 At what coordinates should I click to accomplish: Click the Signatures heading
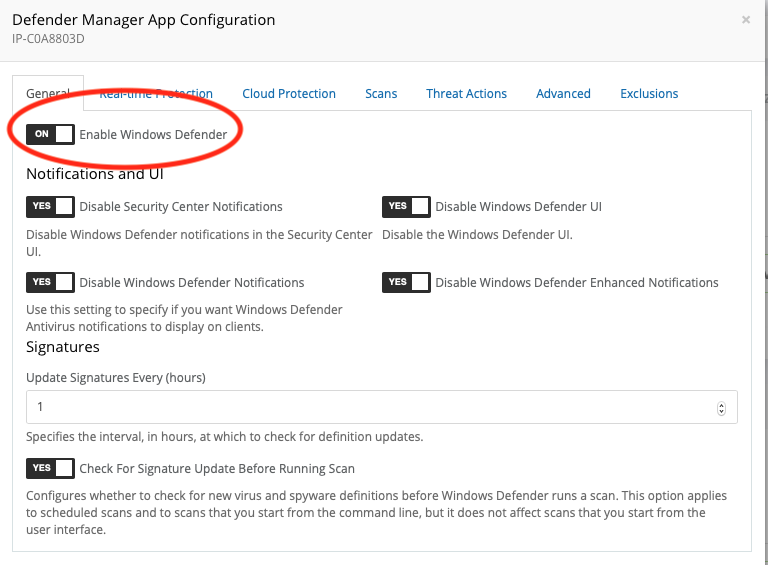[x=63, y=347]
